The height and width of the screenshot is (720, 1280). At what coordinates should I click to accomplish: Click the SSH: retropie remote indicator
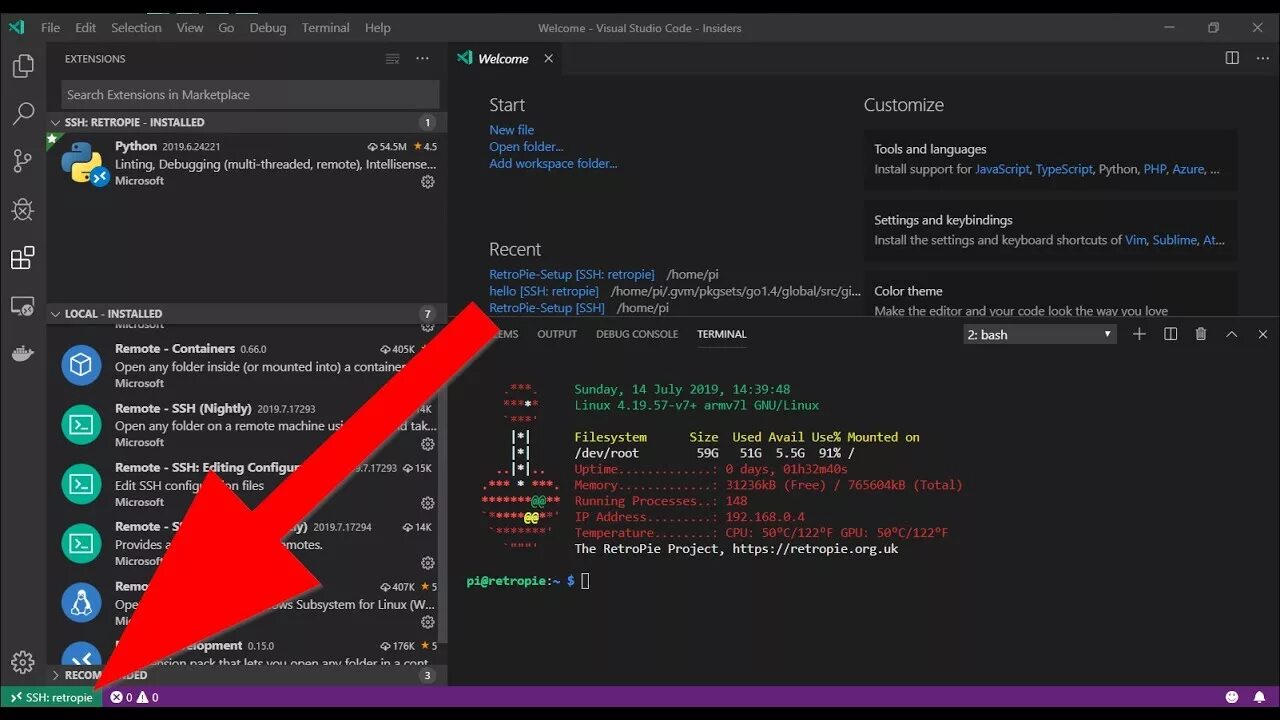point(51,697)
